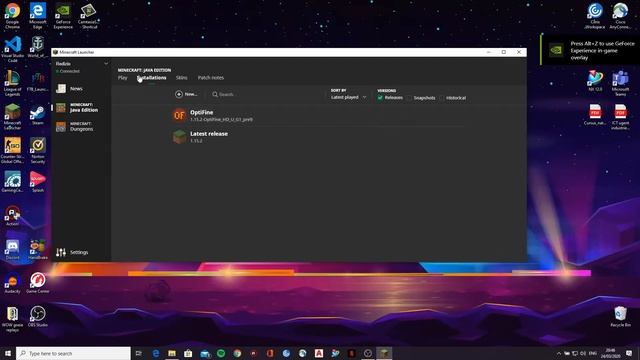
Task: Open Visual Studio Code desktop shortcut
Action: tap(12, 49)
